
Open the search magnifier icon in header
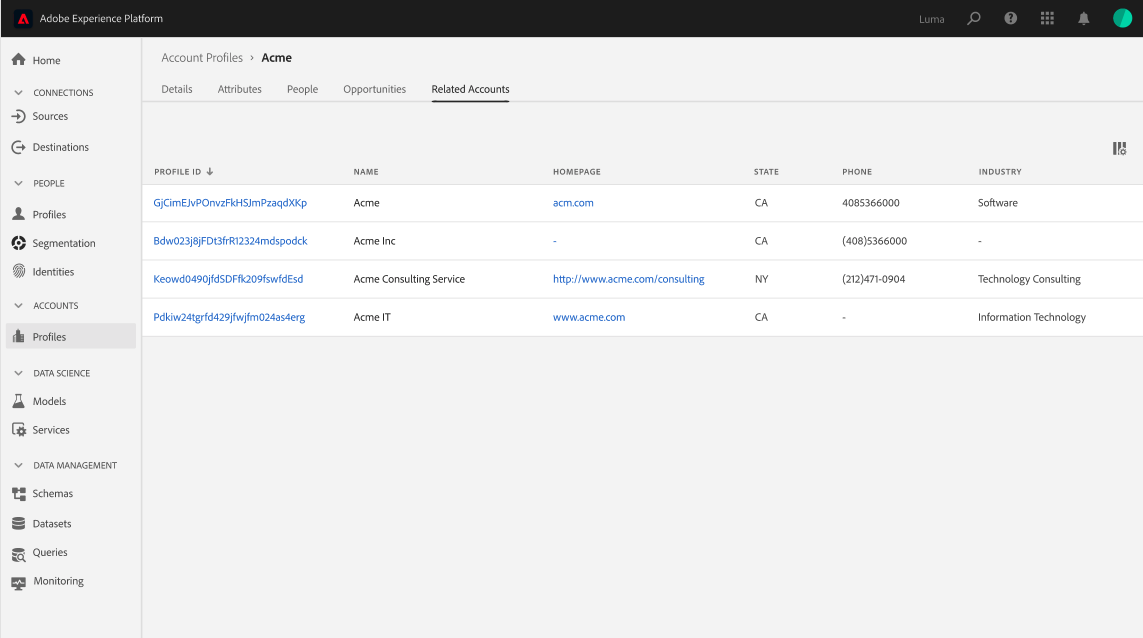point(973,18)
